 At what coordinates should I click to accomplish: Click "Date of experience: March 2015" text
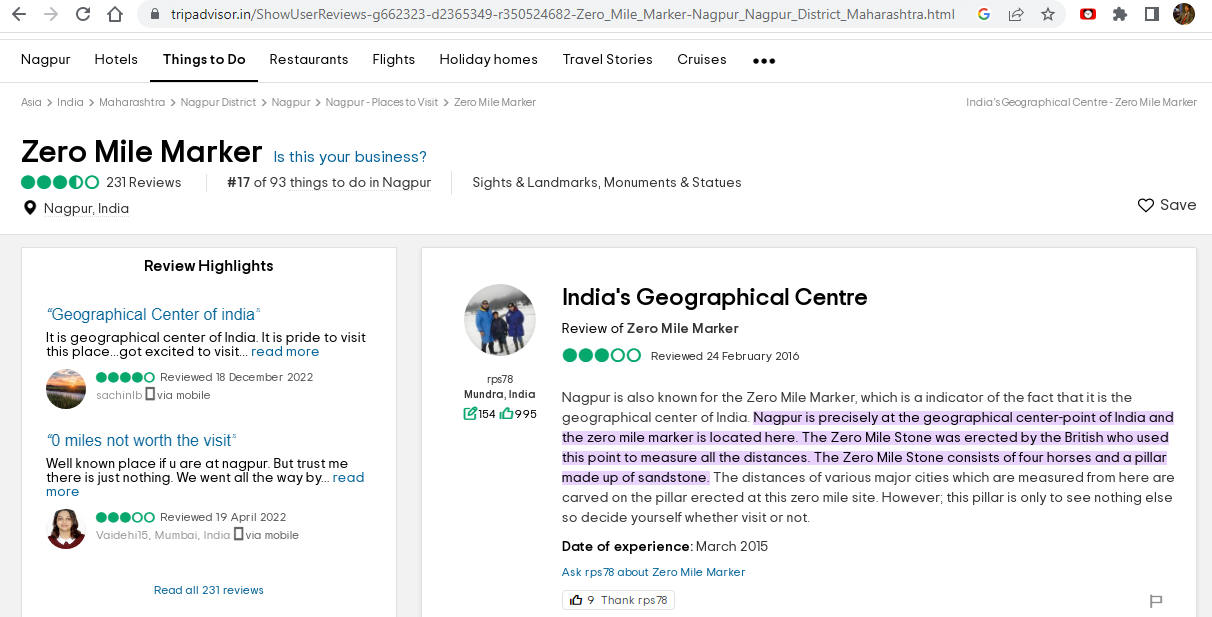[x=665, y=546]
